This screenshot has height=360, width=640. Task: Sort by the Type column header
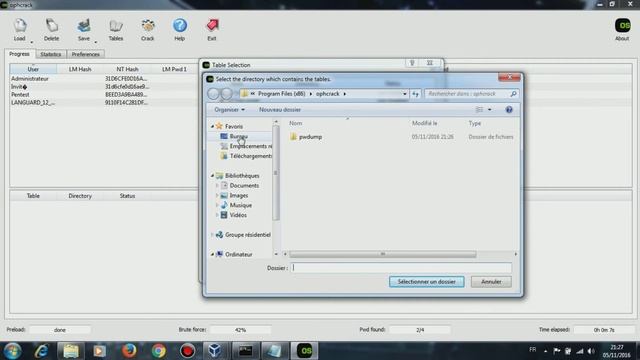475,123
